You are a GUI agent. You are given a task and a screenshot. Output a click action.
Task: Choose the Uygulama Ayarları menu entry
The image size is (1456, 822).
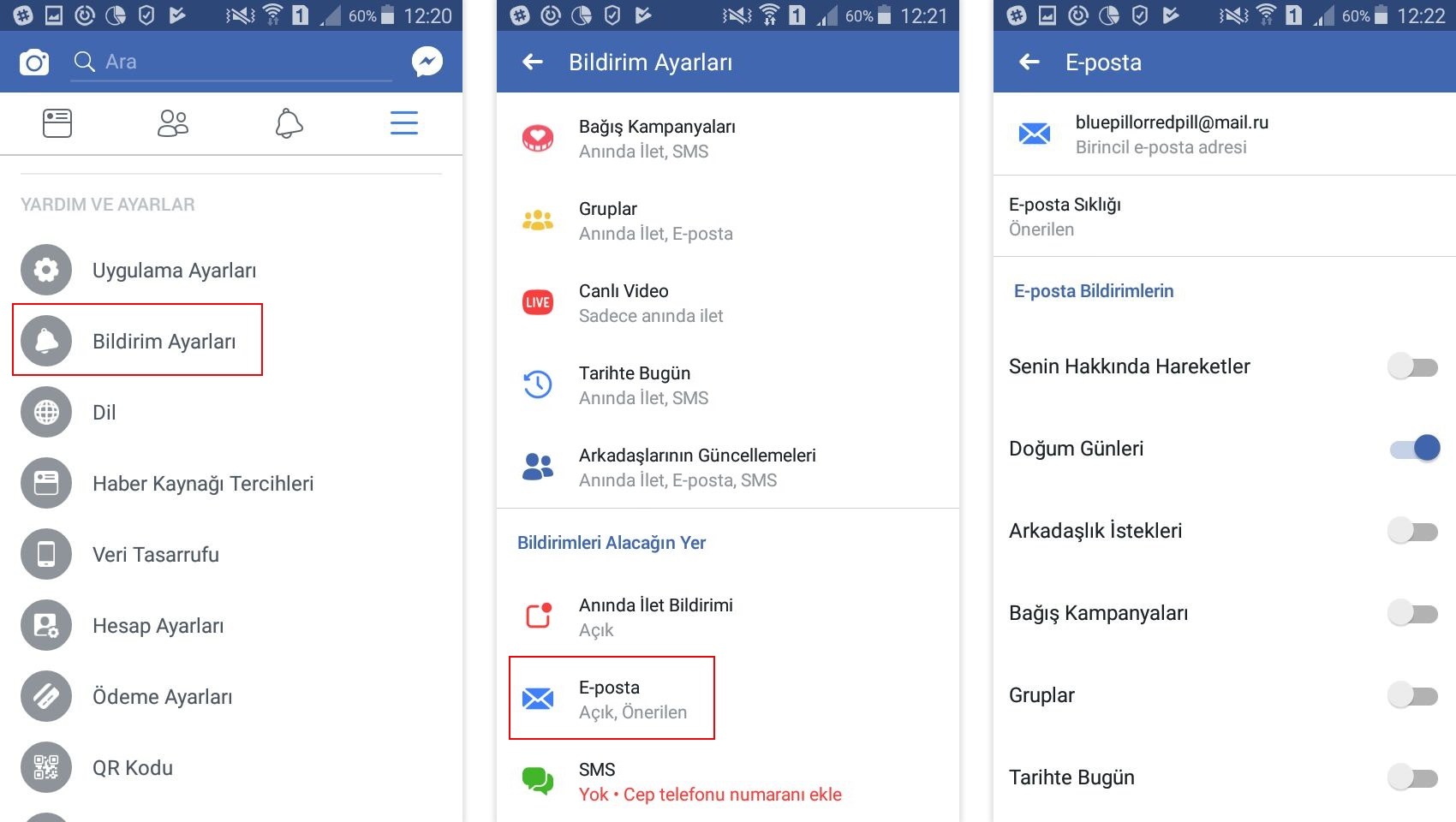[174, 271]
